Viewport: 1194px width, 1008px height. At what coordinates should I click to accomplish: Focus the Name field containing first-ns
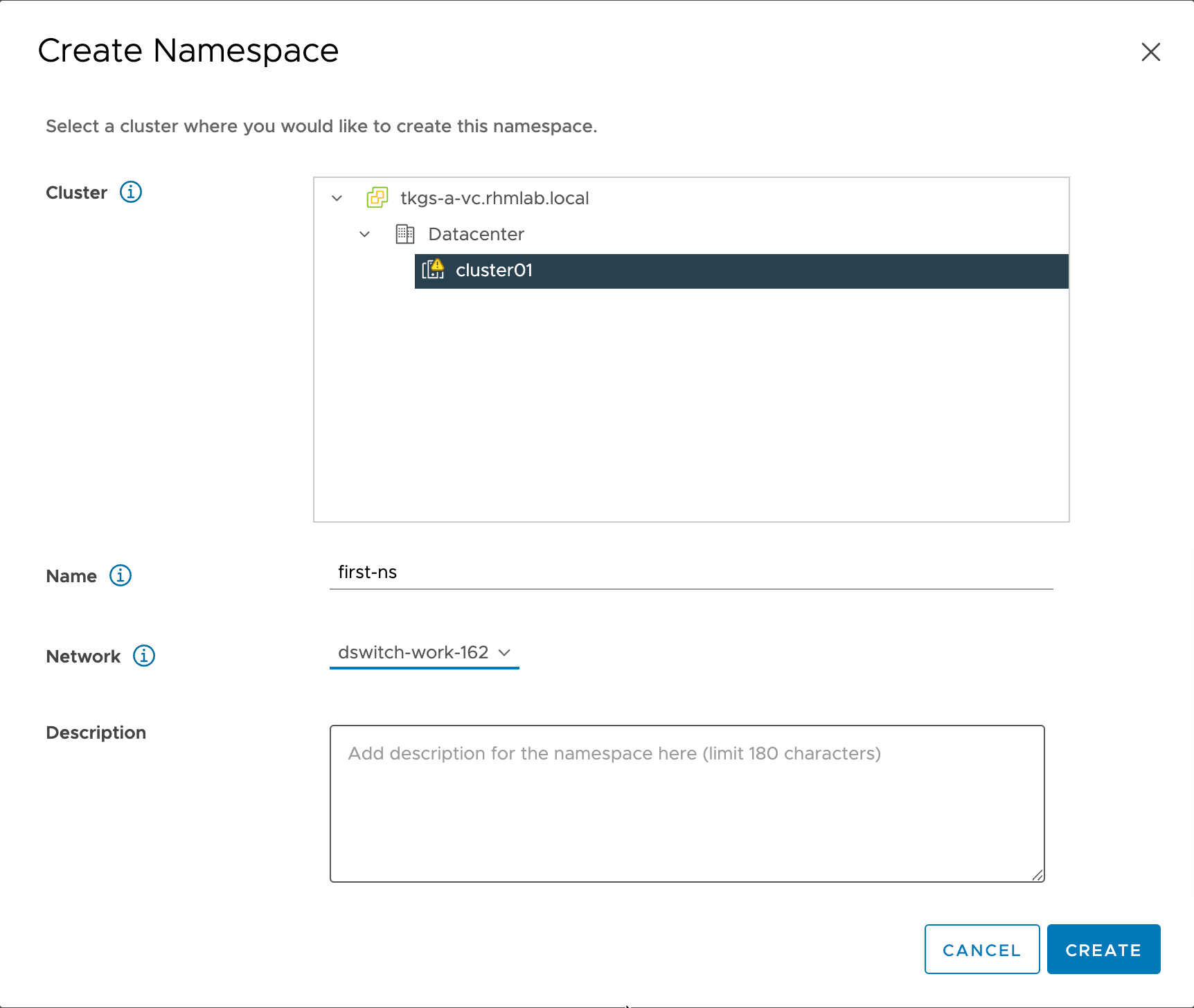(691, 573)
